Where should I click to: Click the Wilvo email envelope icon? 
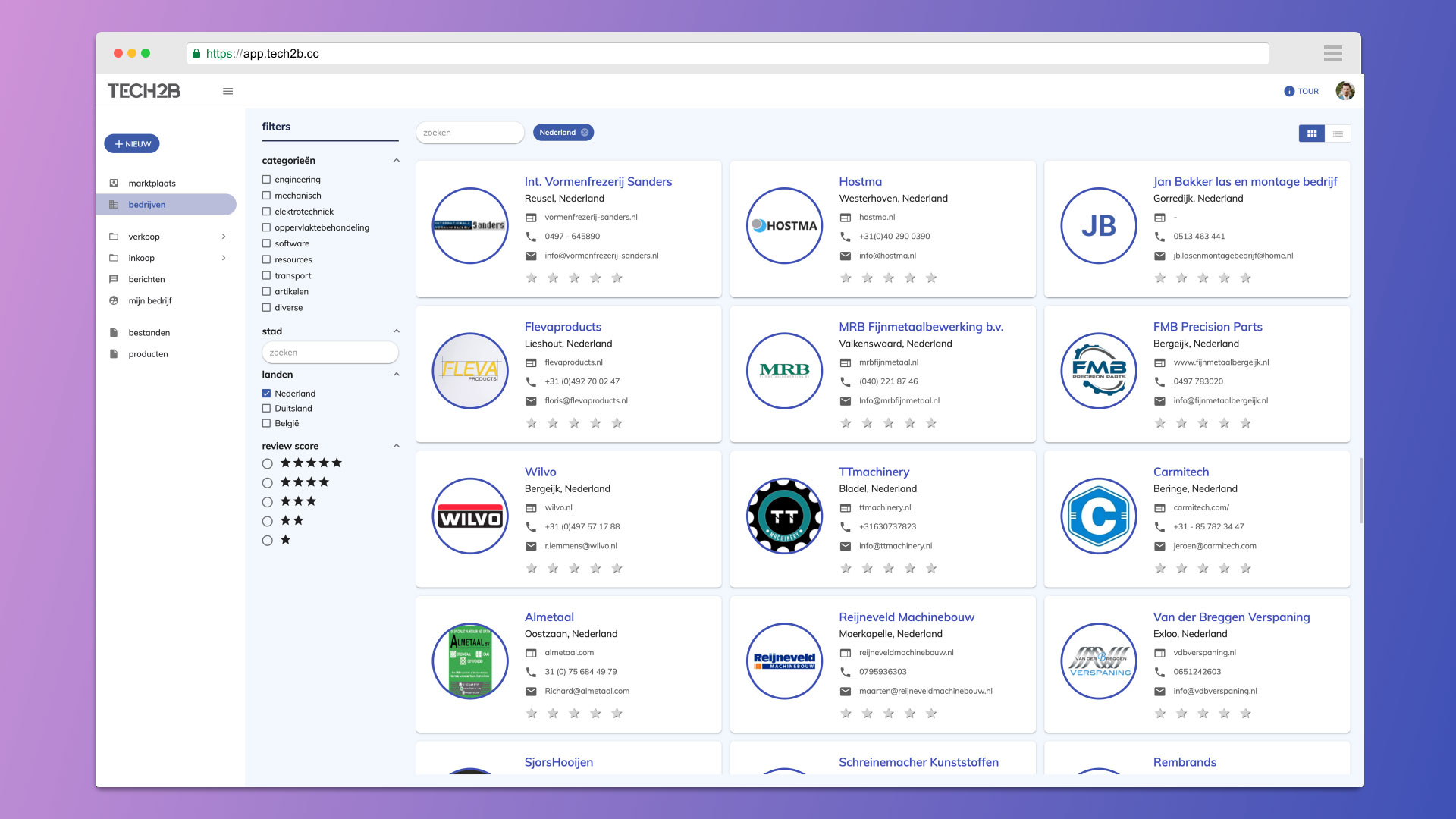click(x=531, y=546)
